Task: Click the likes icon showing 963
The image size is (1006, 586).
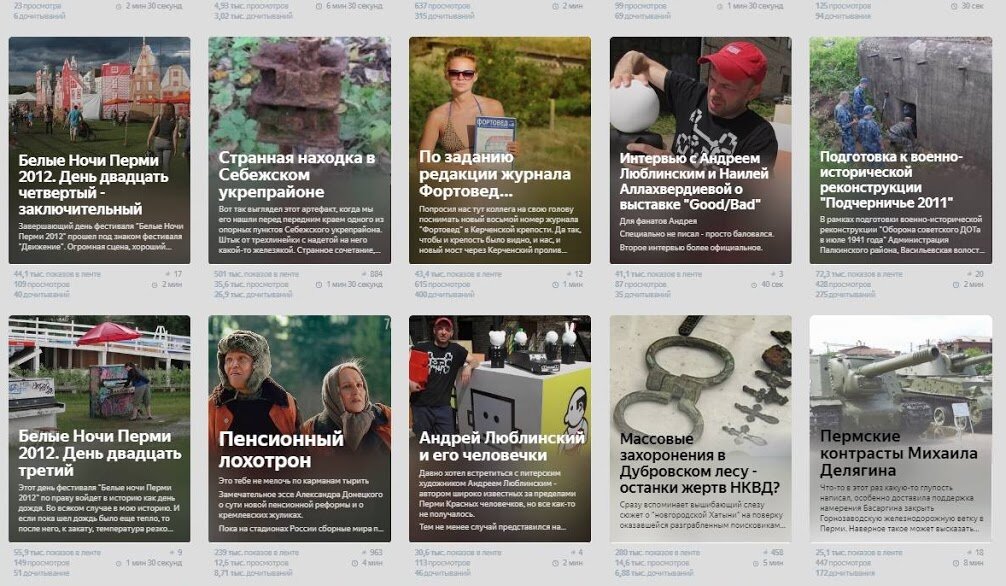Action: (x=364, y=552)
